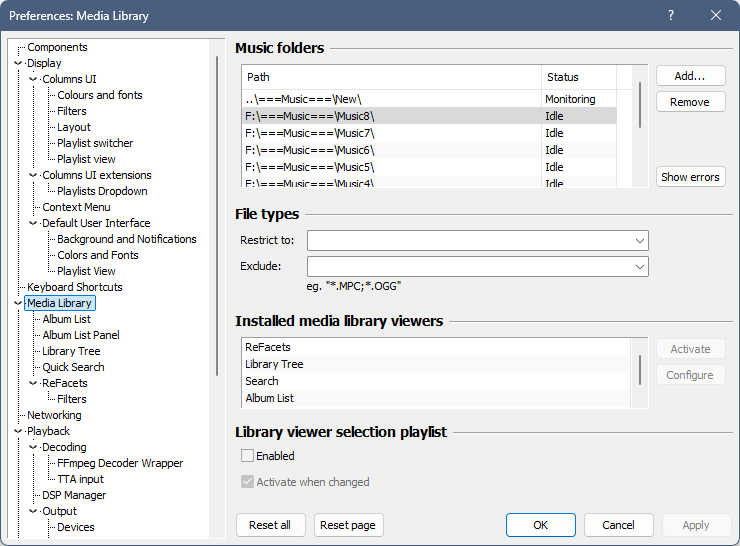Open the Exclude dropdown arrow
The width and height of the screenshot is (740, 546).
tap(639, 266)
